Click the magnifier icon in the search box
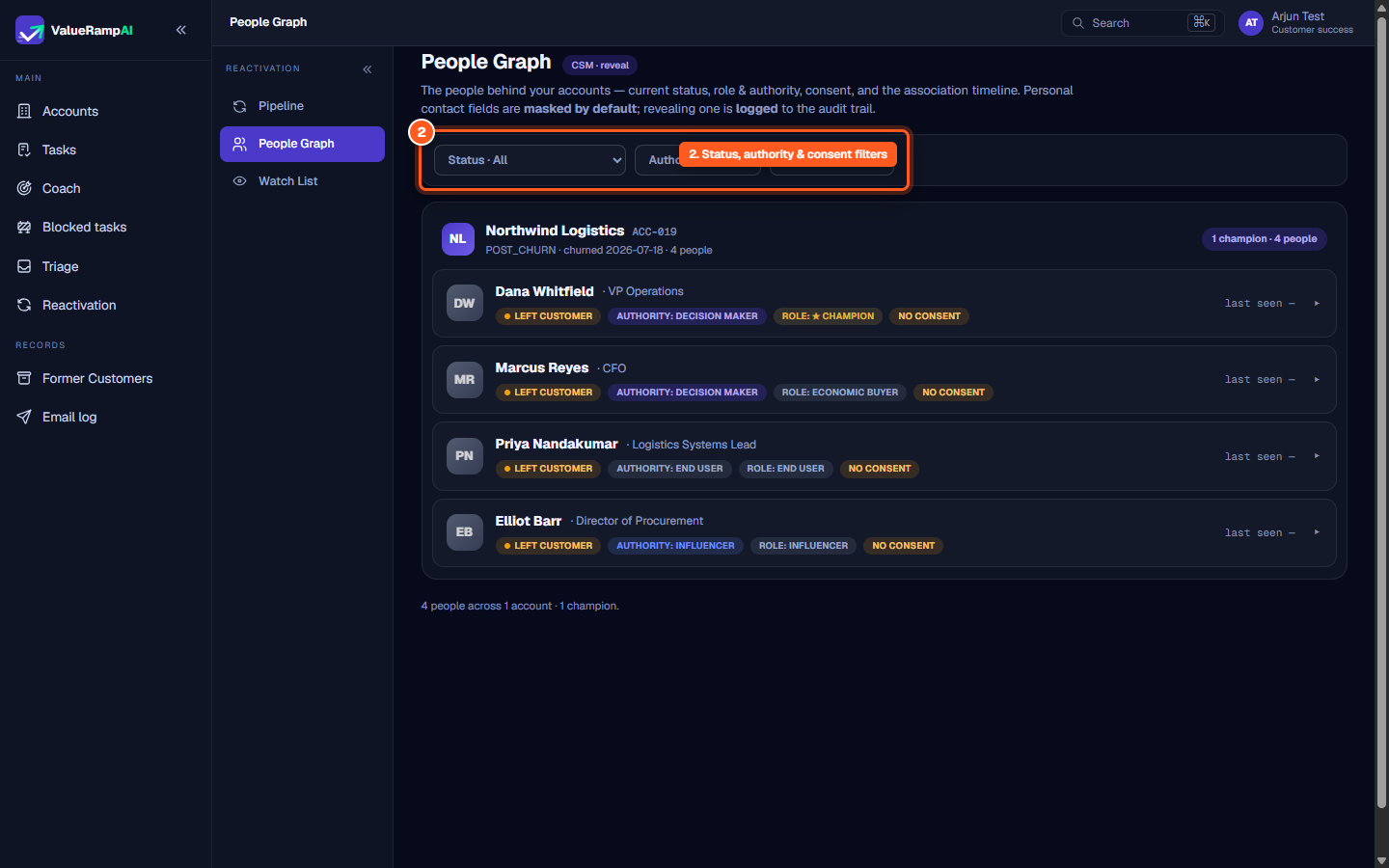Screen dimensions: 1389x868 (1078, 23)
